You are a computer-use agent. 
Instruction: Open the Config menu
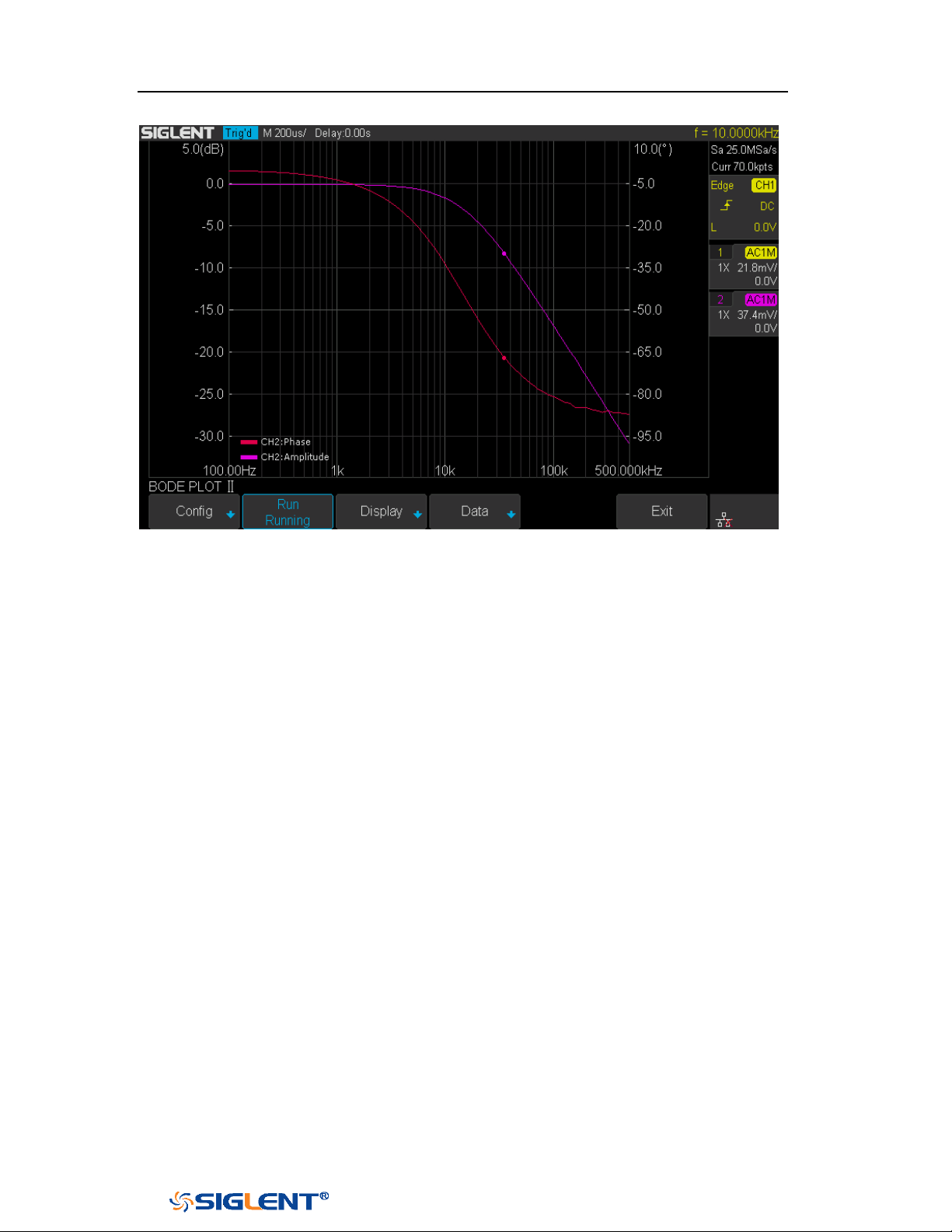coord(194,511)
